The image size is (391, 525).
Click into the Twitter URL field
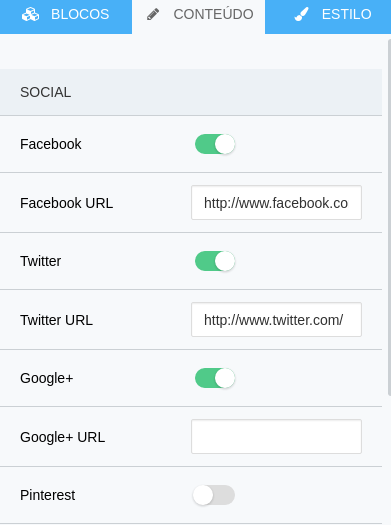coord(276,319)
